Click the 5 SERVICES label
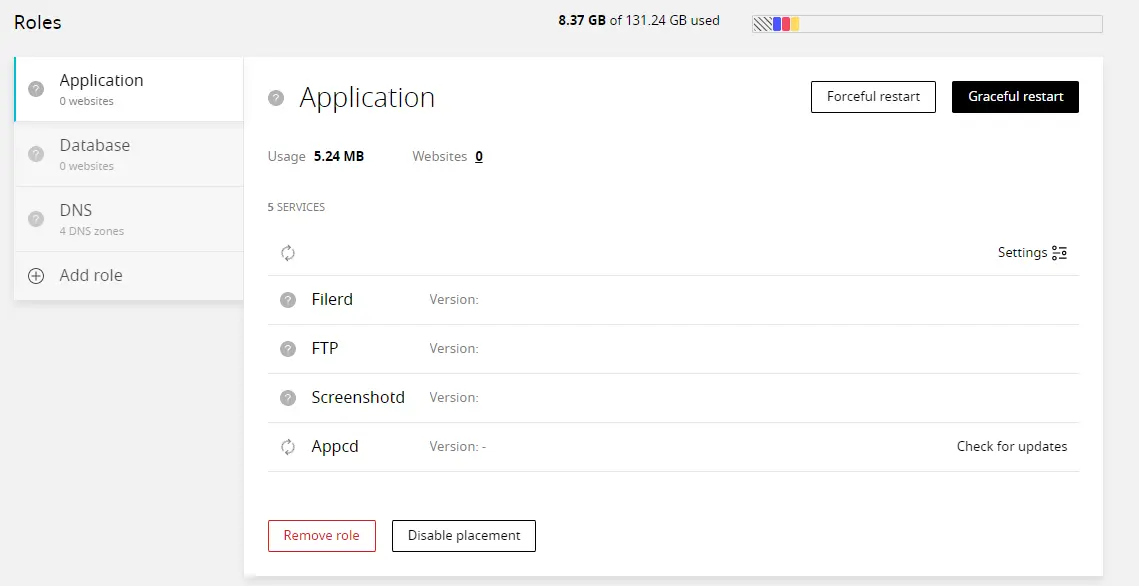Screen dimensions: 1139x586 (296, 207)
